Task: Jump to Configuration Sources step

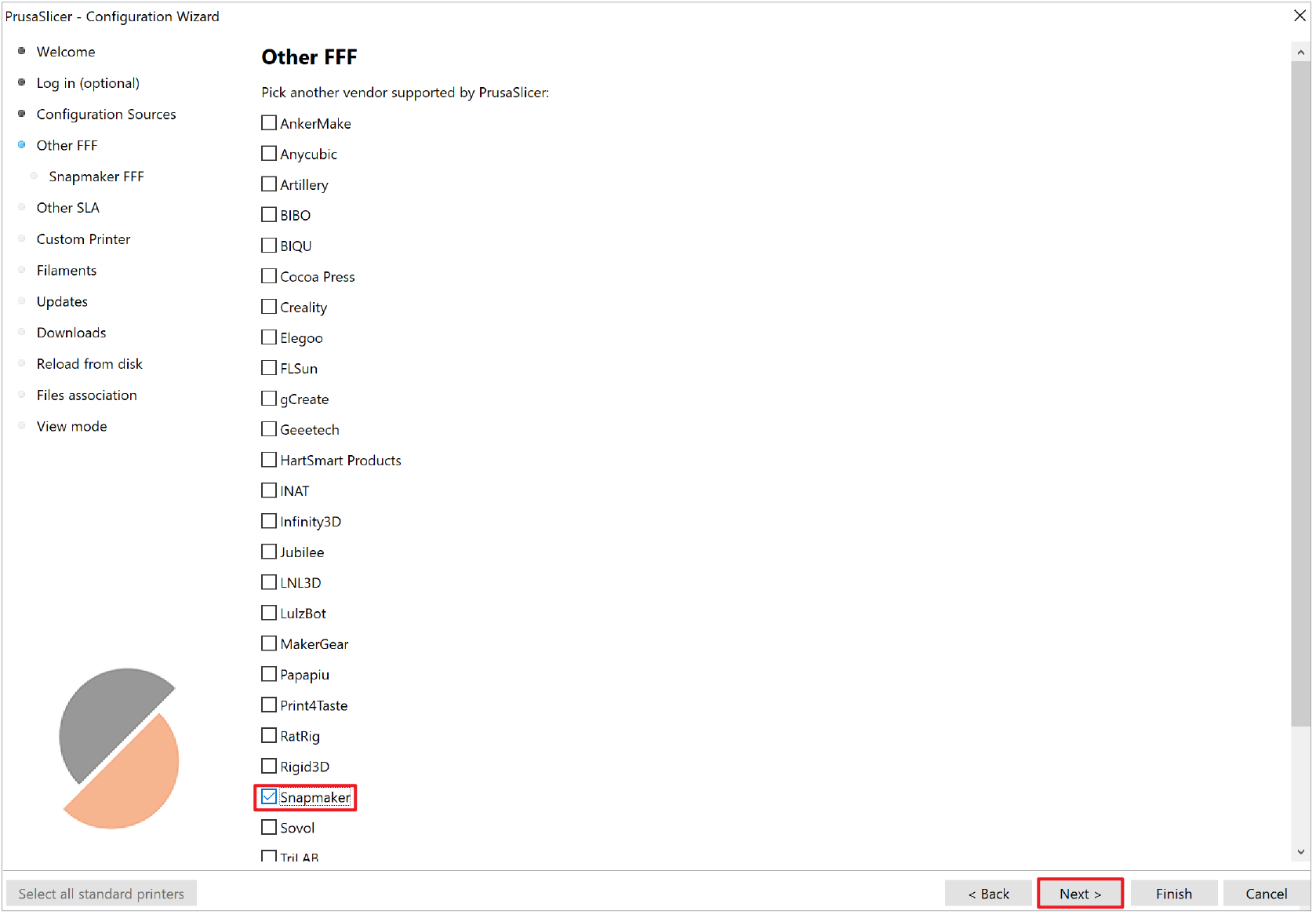Action: coord(106,115)
